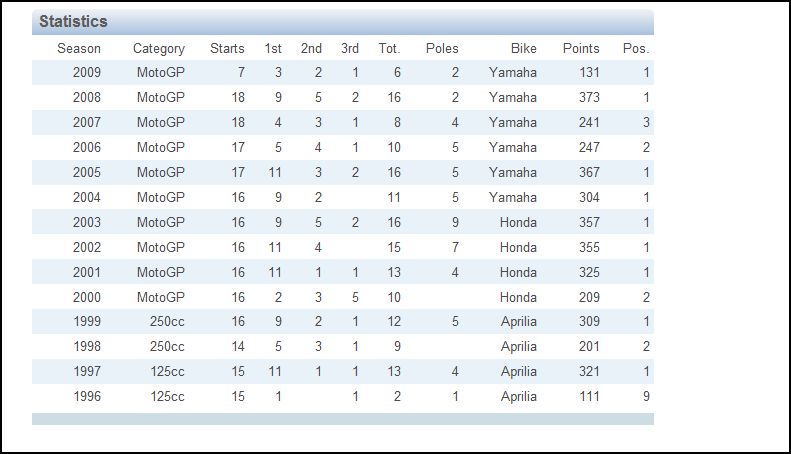Image resolution: width=791 pixels, height=454 pixels.
Task: Click the 250cc category for 1999
Action: [x=167, y=321]
